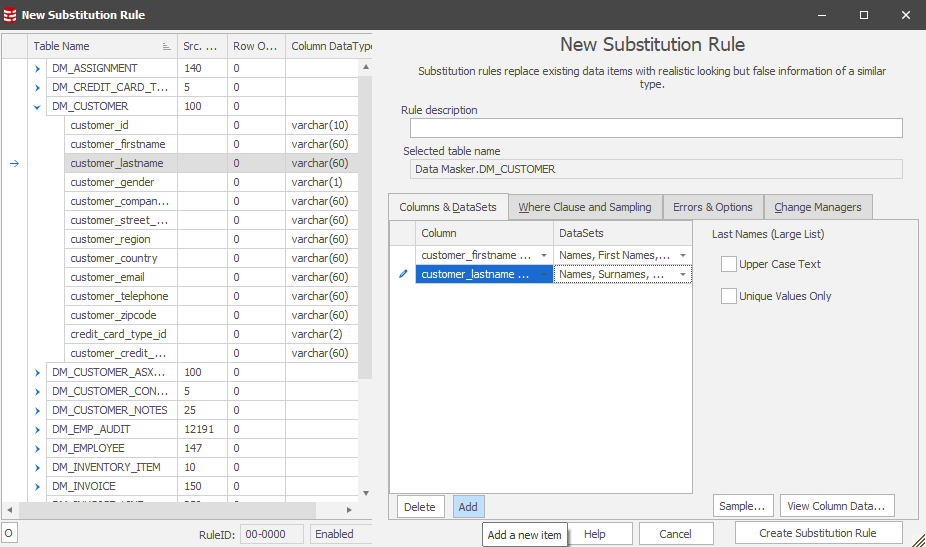Click the resize grip at window corner

(x=918, y=539)
